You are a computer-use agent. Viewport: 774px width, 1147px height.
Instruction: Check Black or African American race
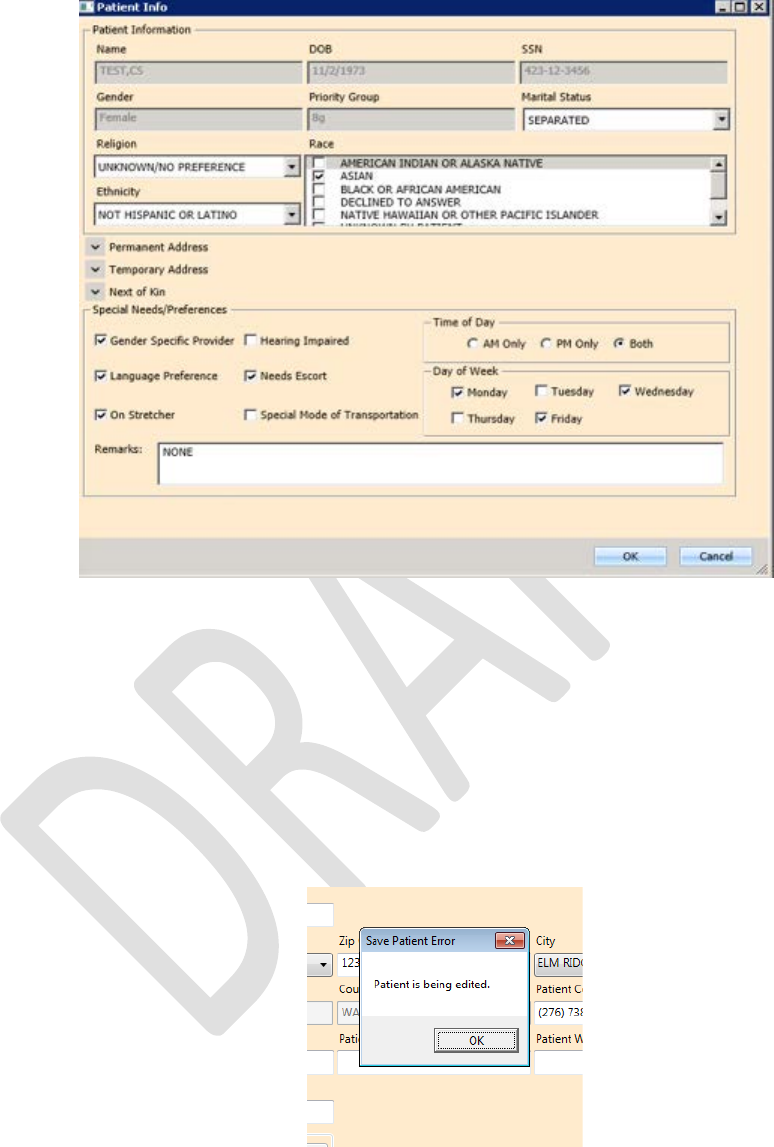pos(318,189)
